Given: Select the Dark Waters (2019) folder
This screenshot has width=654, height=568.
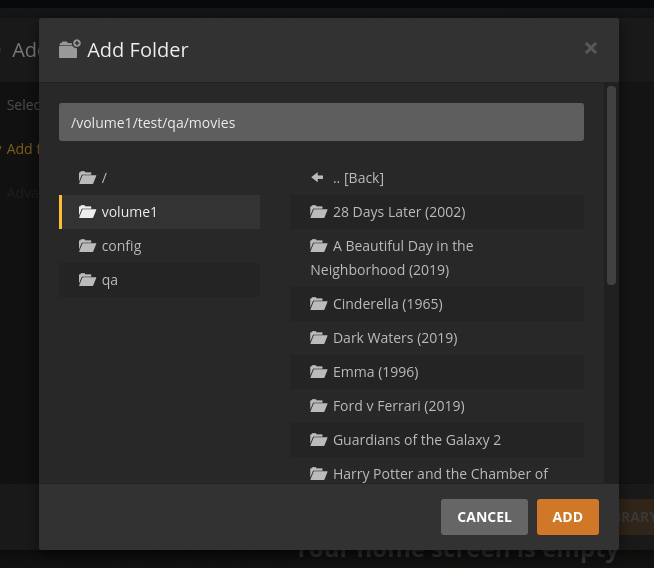Looking at the screenshot, I should tap(394, 338).
